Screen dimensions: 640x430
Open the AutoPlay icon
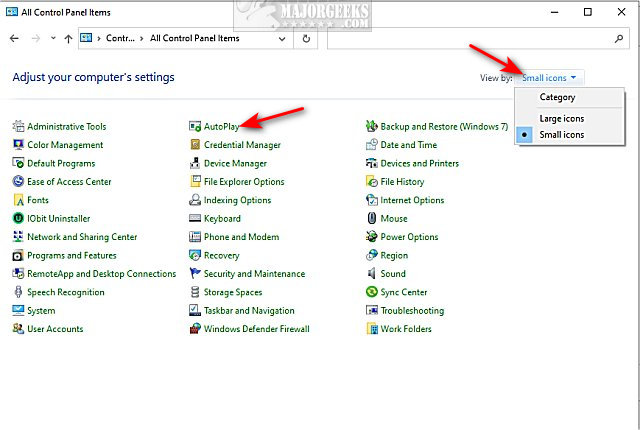click(x=195, y=126)
